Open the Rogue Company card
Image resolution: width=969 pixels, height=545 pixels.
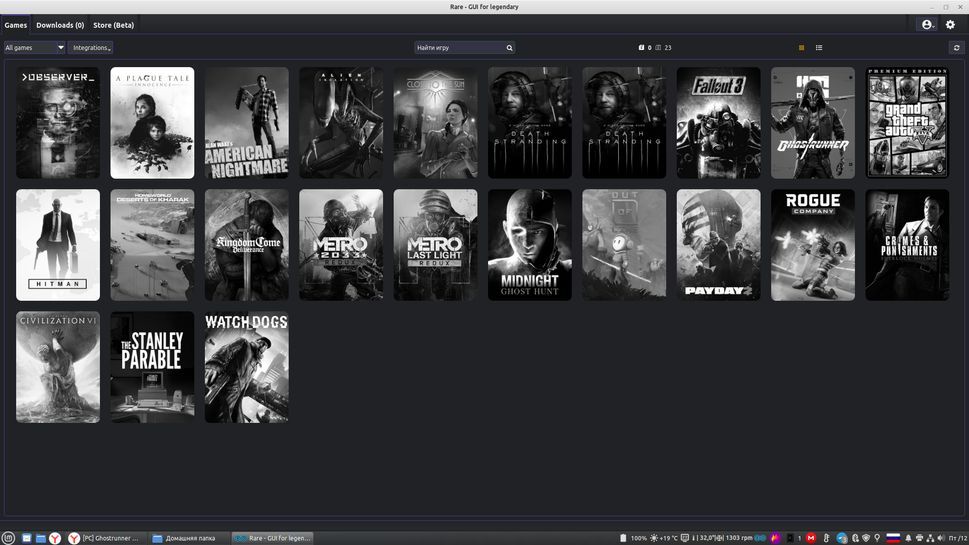tap(813, 245)
